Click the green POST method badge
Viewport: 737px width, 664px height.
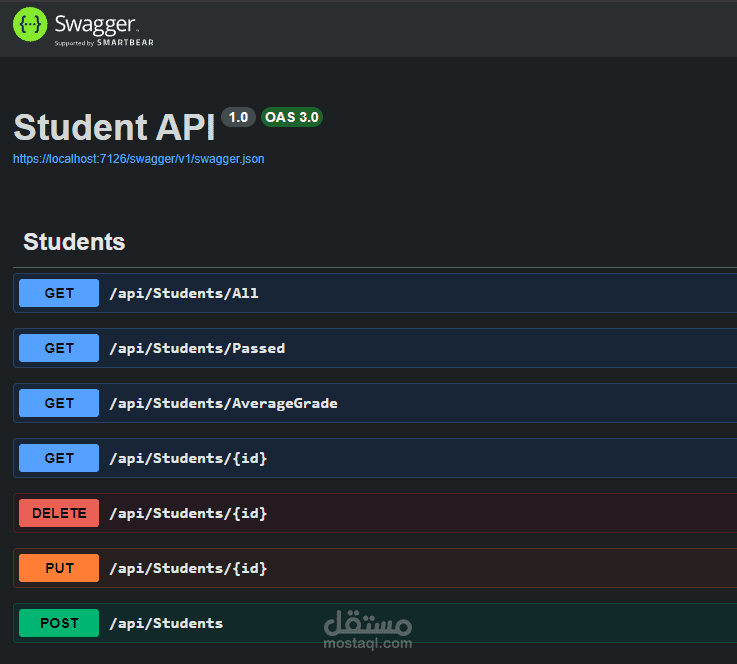[x=59, y=623]
